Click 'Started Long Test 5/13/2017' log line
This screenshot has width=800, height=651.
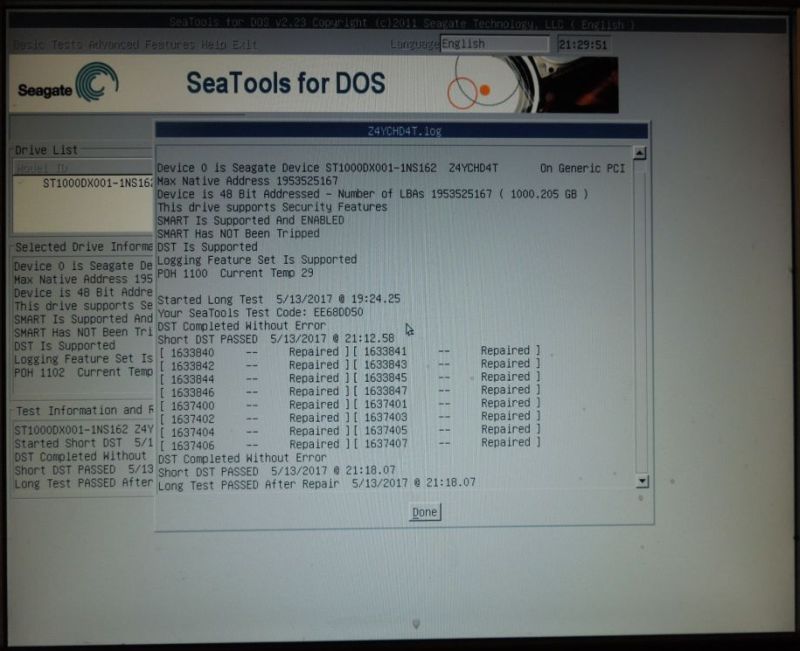[279, 299]
